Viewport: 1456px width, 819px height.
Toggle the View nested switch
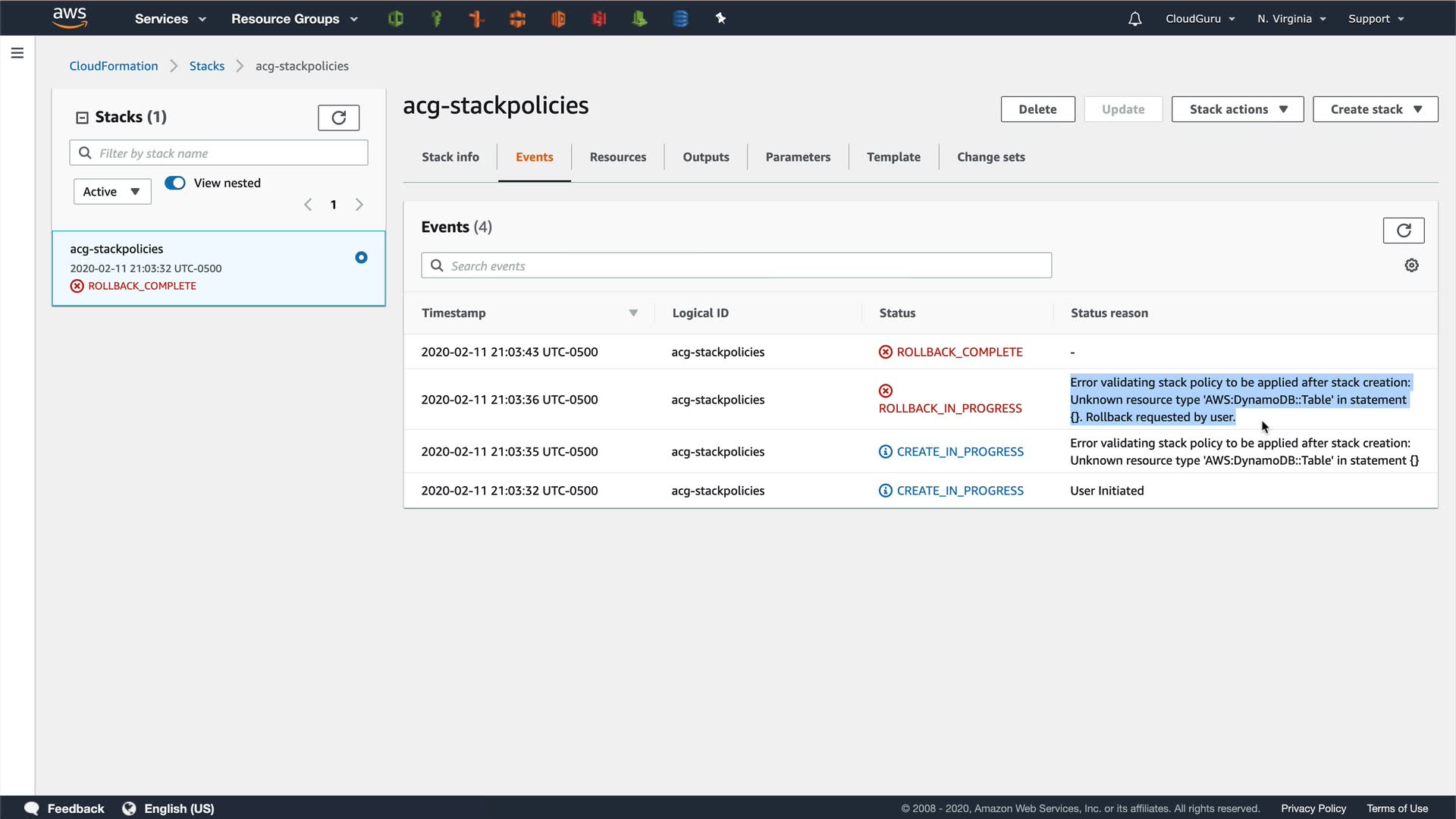coord(175,183)
